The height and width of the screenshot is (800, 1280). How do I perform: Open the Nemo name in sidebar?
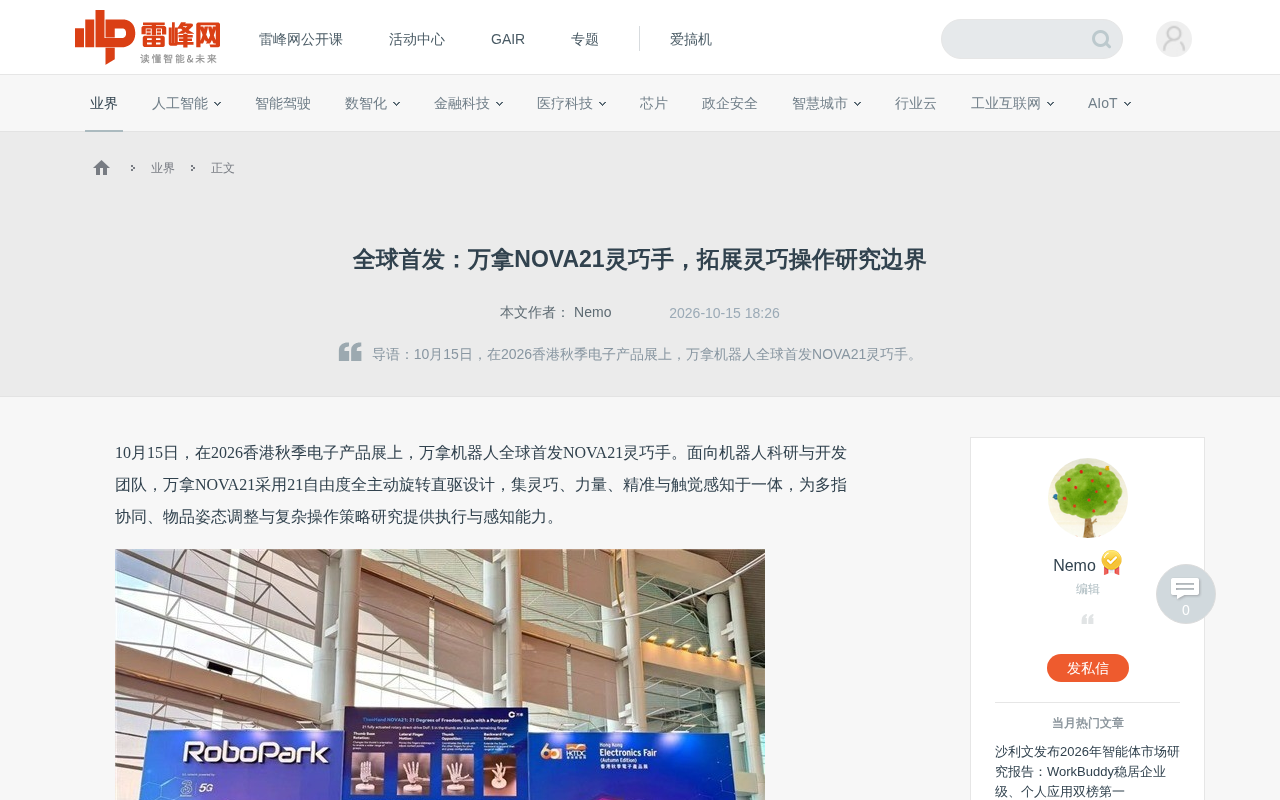[1074, 565]
